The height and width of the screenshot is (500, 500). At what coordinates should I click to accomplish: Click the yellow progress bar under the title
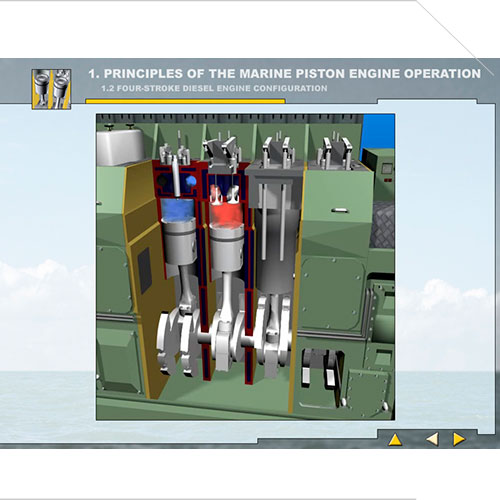(185, 101)
